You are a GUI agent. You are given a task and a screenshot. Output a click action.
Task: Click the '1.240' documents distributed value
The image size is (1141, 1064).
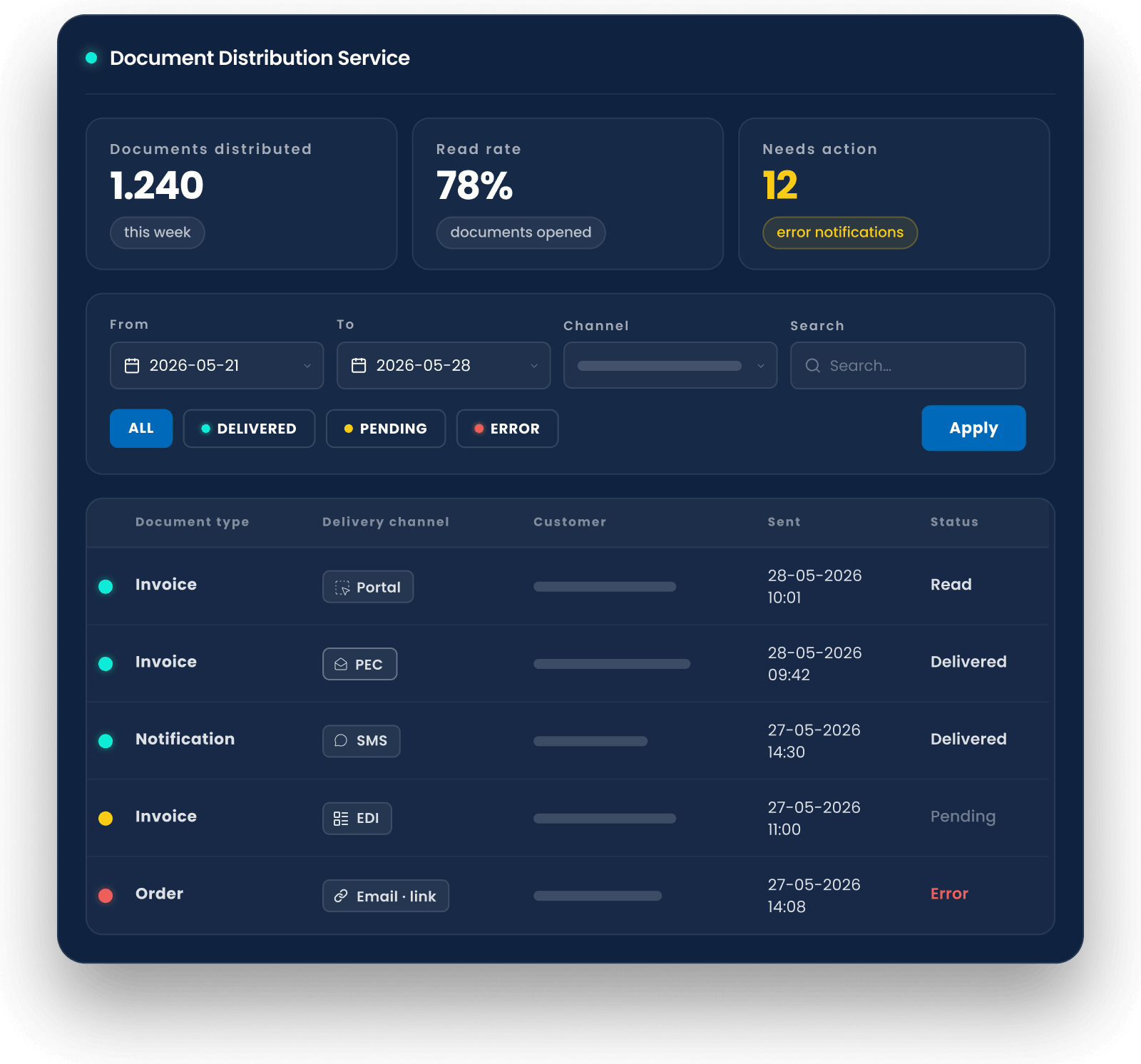157,186
